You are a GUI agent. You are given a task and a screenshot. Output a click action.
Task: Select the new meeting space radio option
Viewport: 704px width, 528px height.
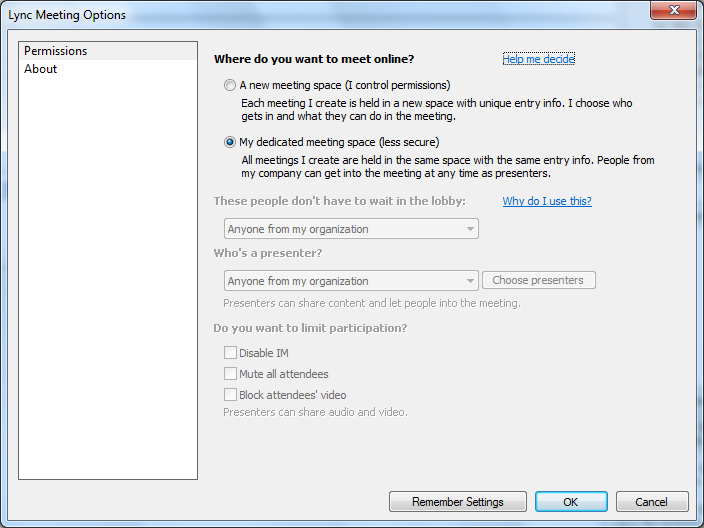pyautogui.click(x=231, y=86)
